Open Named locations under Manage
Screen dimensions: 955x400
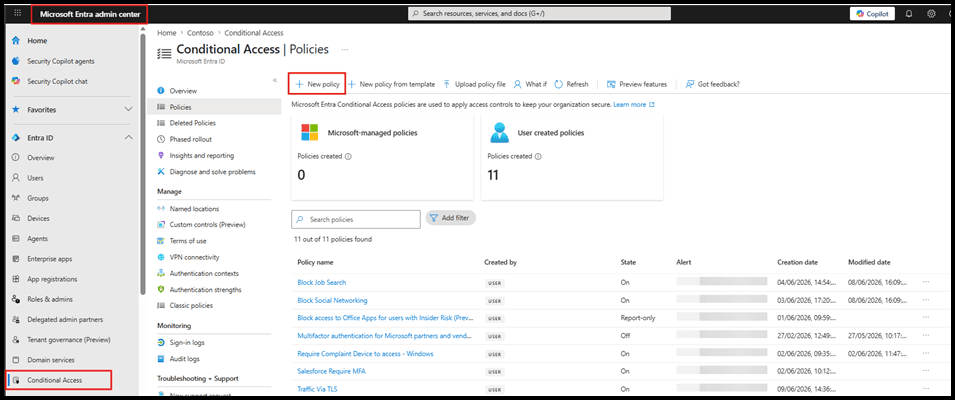194,209
